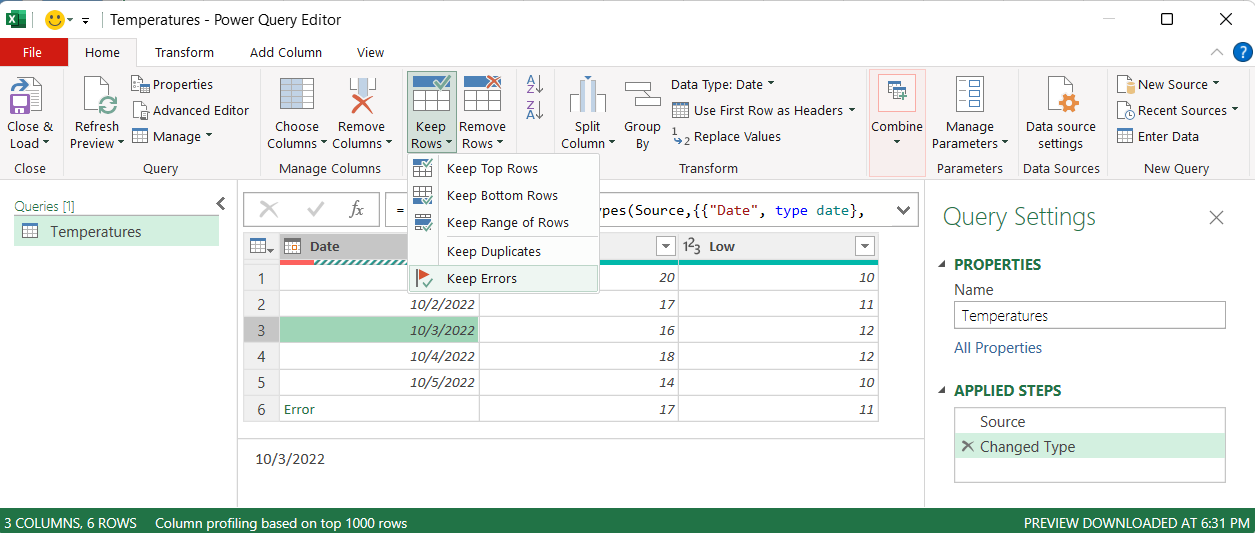Confirm formula with the checkmark icon
The height and width of the screenshot is (533, 1255).
coord(316,209)
